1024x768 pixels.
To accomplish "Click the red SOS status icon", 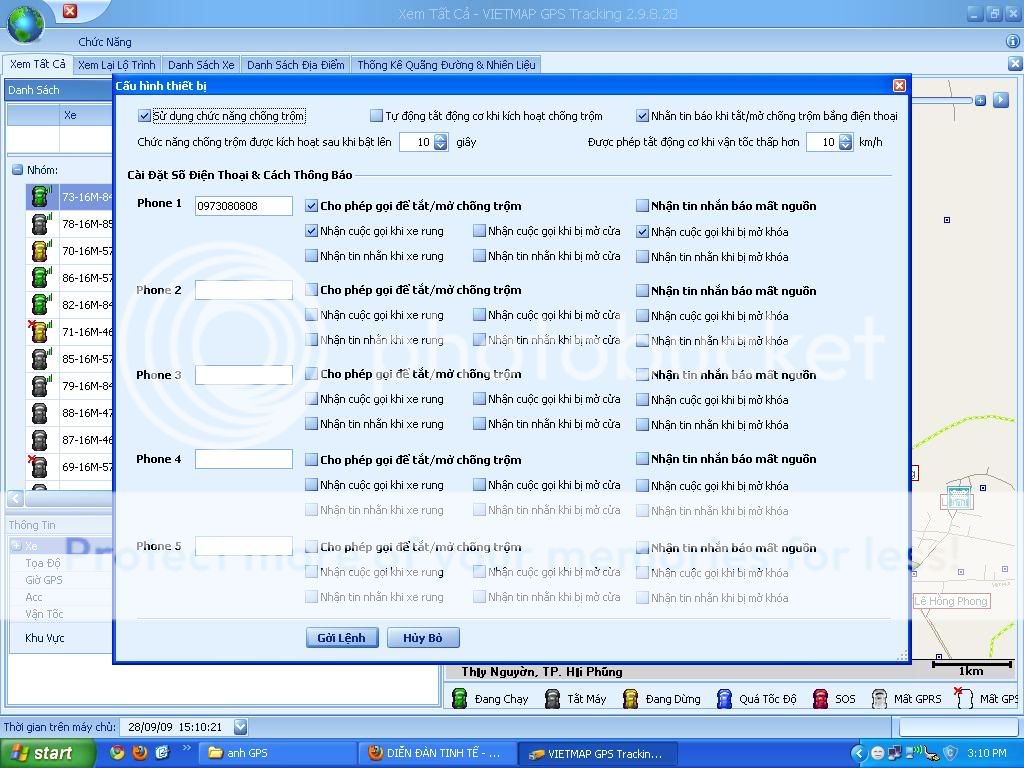I will pos(820,699).
